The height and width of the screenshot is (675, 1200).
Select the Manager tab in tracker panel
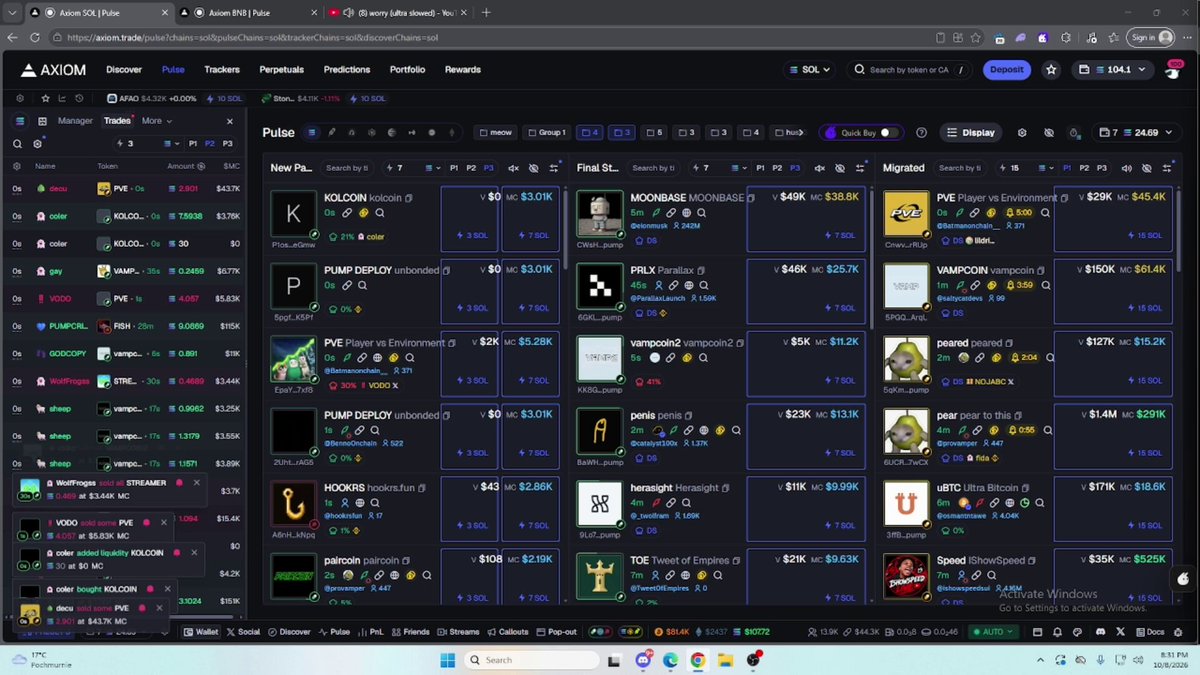(x=75, y=121)
